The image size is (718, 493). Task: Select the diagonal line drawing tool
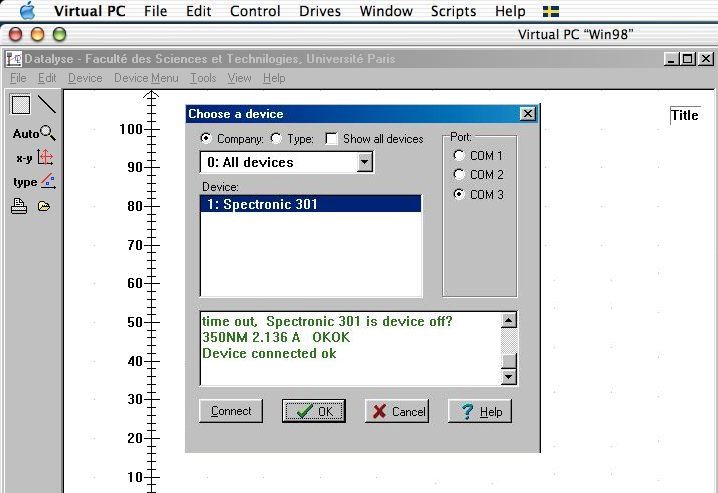coord(46,104)
